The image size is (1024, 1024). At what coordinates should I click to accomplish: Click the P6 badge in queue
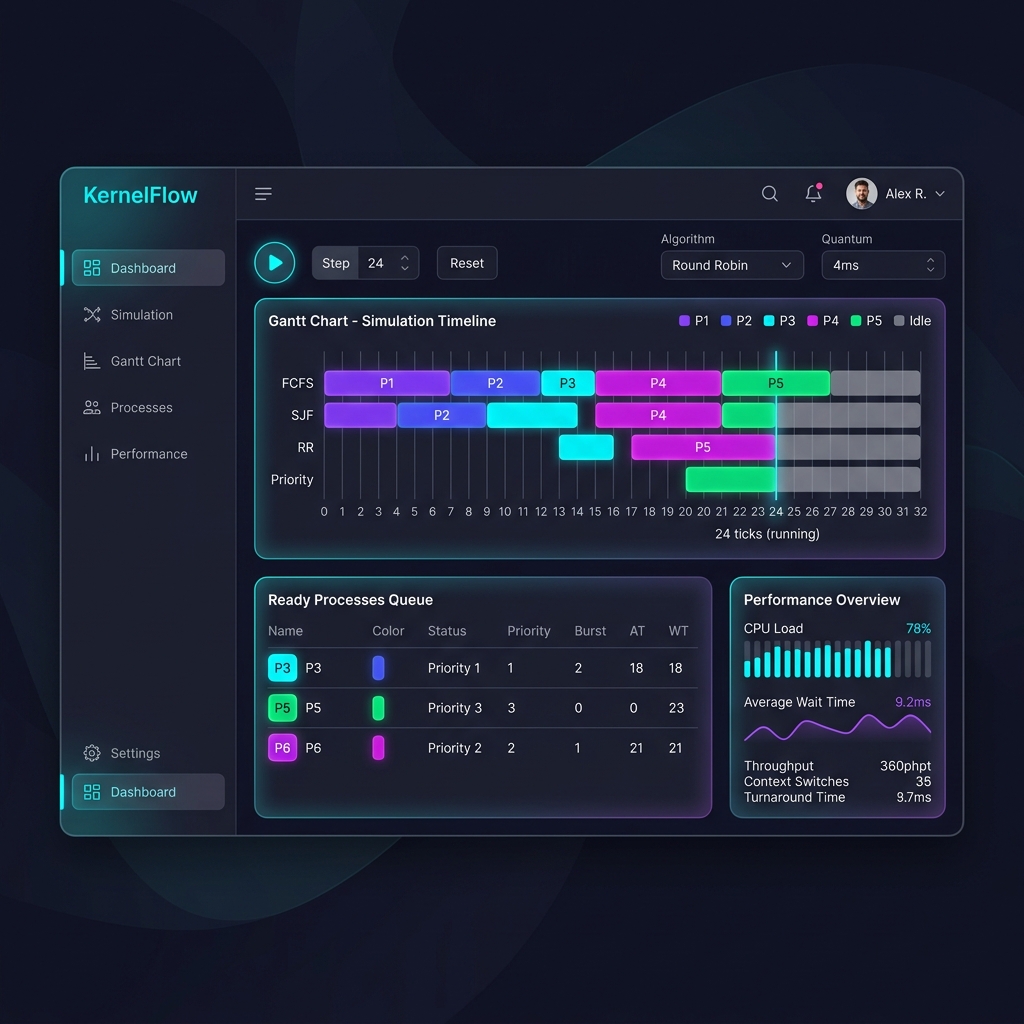tap(282, 748)
